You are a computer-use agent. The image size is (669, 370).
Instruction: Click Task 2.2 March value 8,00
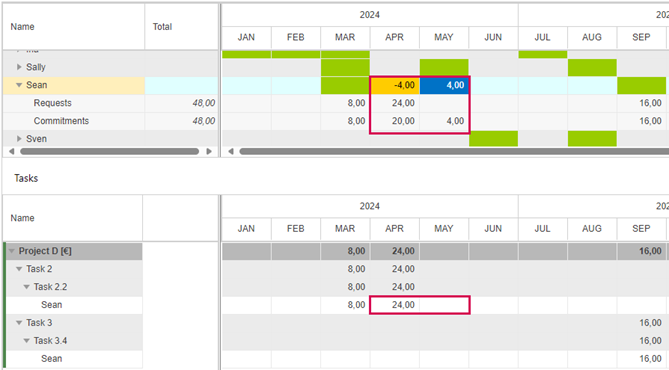[356, 287]
